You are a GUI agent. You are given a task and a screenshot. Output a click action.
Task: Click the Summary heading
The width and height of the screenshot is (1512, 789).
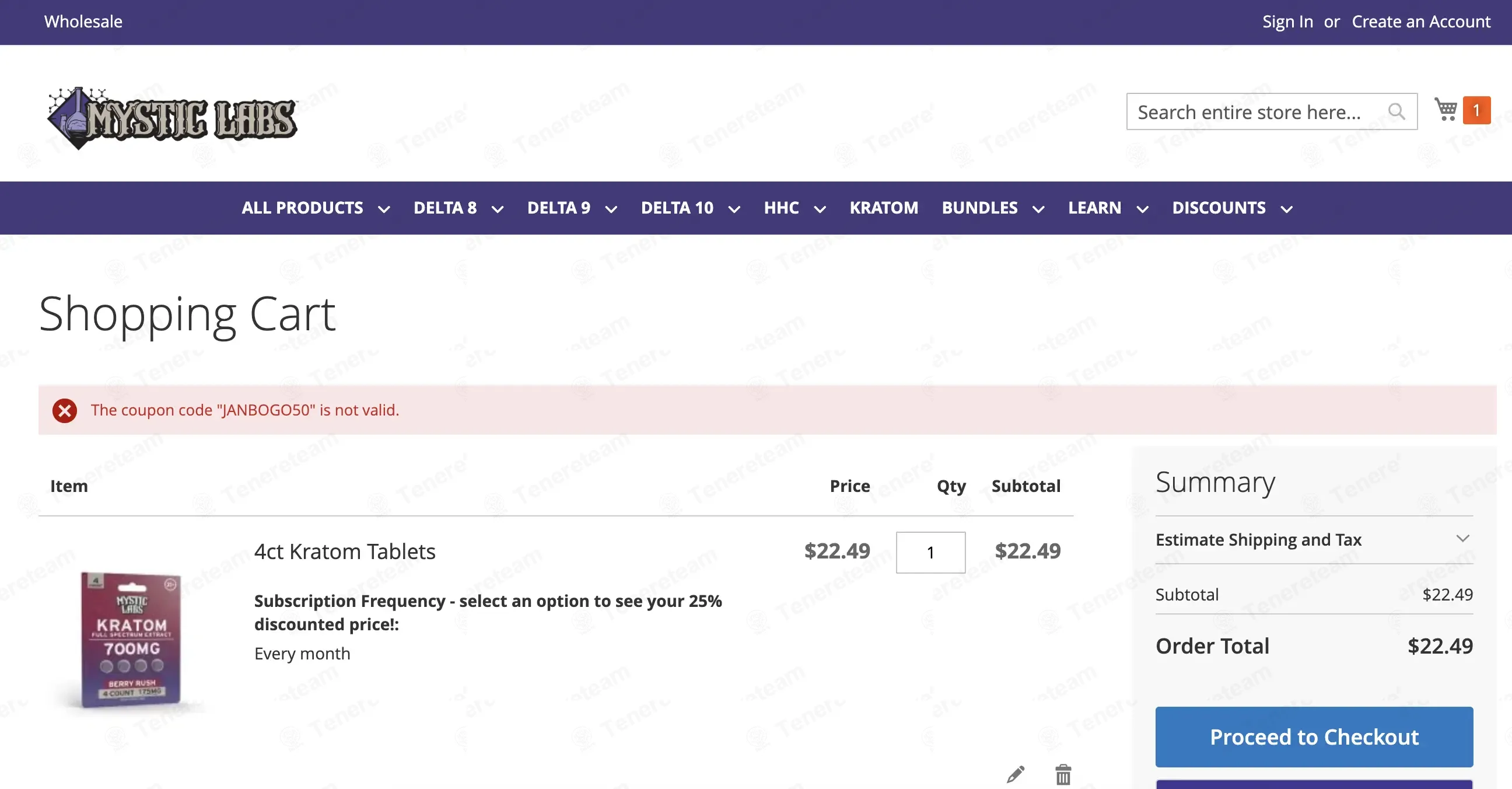(x=1214, y=483)
